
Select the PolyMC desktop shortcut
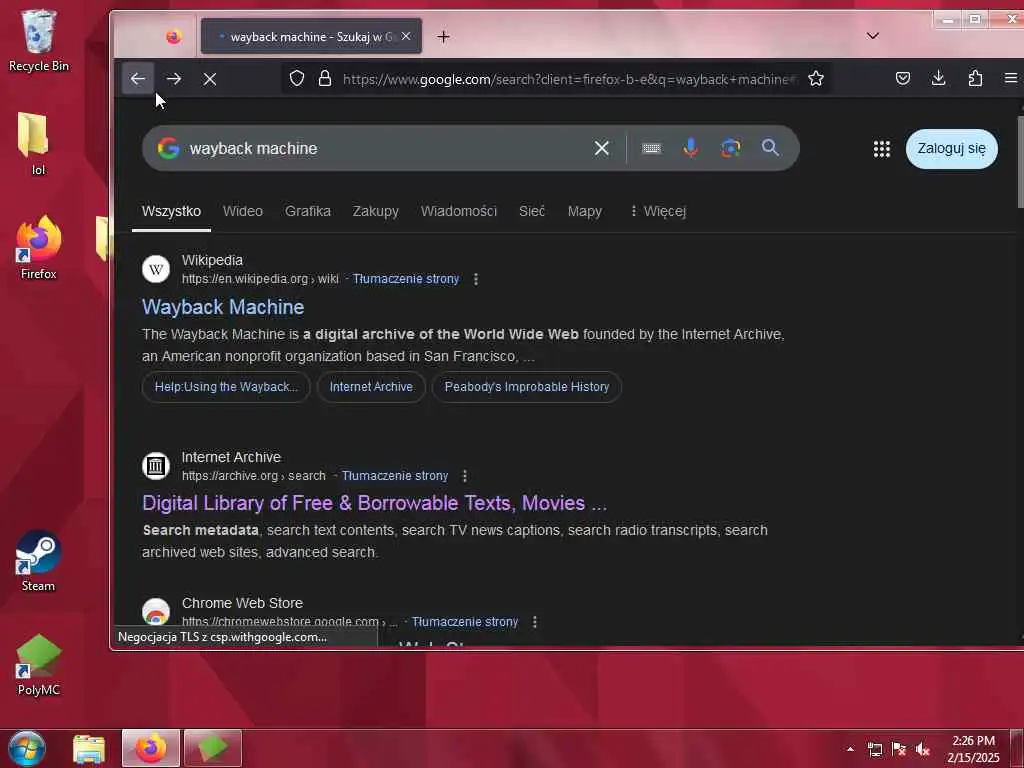38,665
